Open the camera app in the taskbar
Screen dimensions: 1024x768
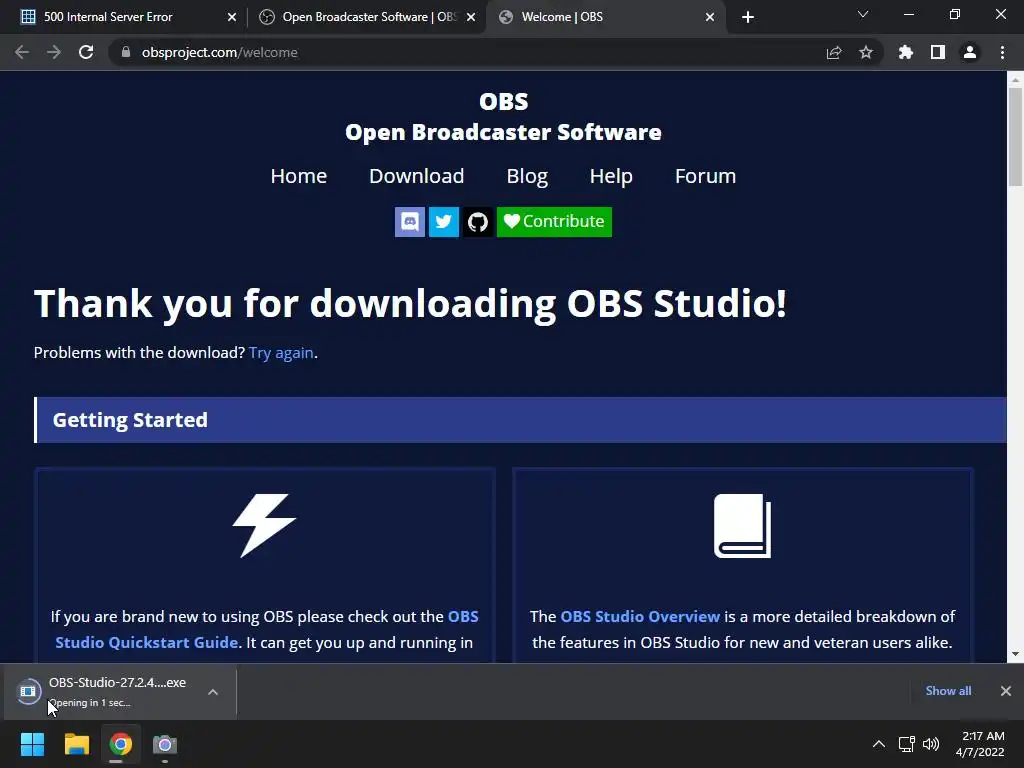tap(165, 744)
